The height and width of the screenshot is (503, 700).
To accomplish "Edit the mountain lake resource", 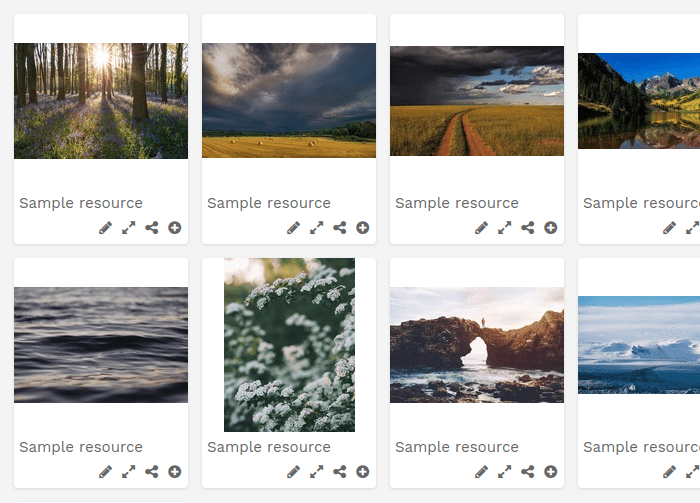I will click(669, 228).
